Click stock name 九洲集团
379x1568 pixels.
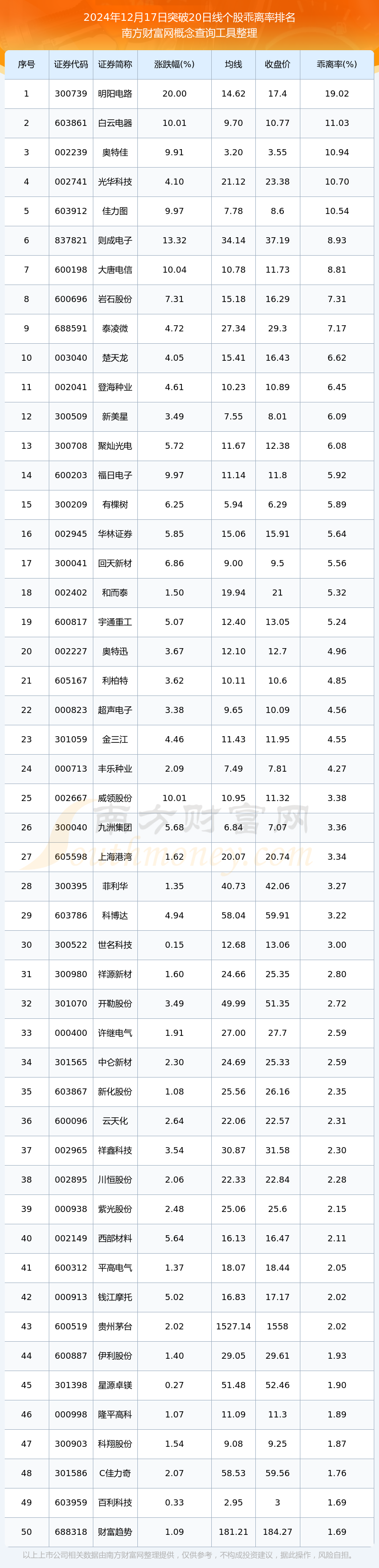[115, 828]
